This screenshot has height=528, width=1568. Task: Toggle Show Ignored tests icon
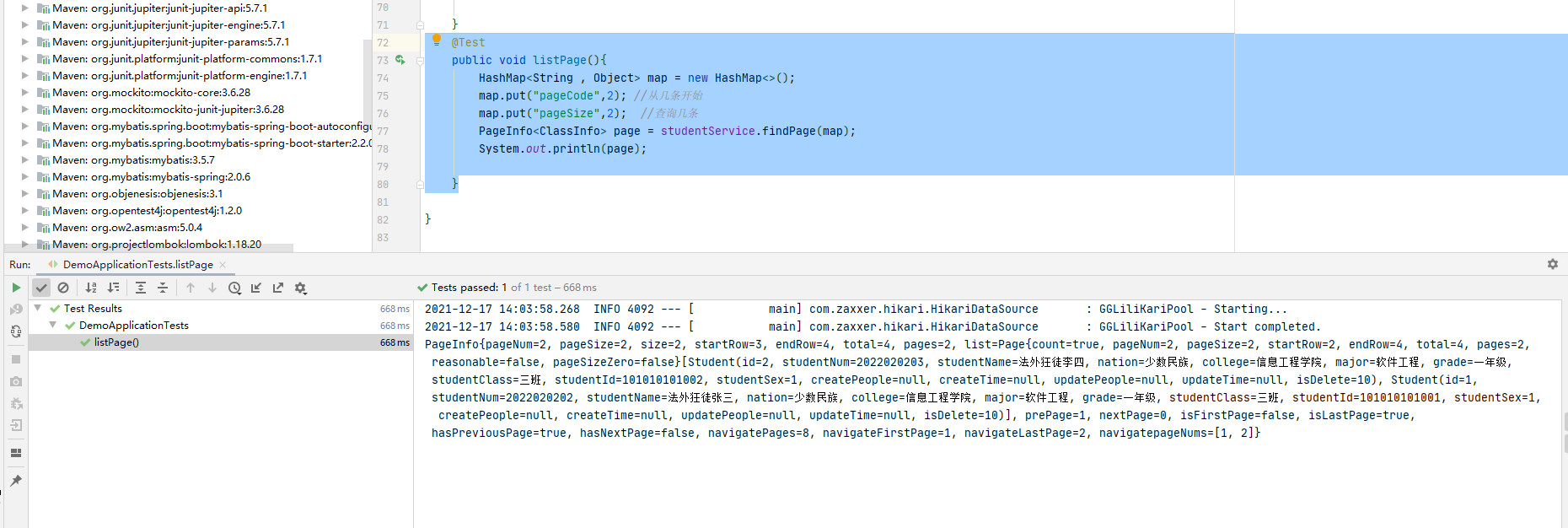pyautogui.click(x=63, y=288)
